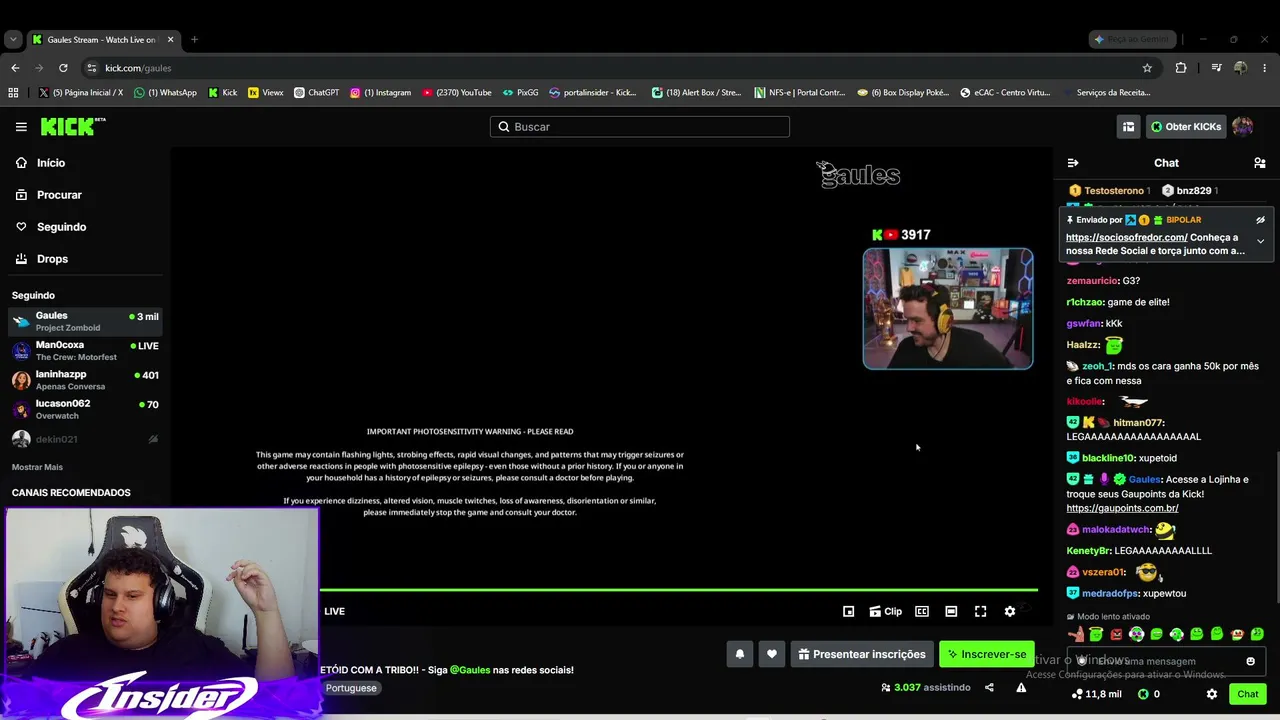Screen dimensions: 1280x720
Task: Click Presentear inscrições button
Action: [862, 654]
